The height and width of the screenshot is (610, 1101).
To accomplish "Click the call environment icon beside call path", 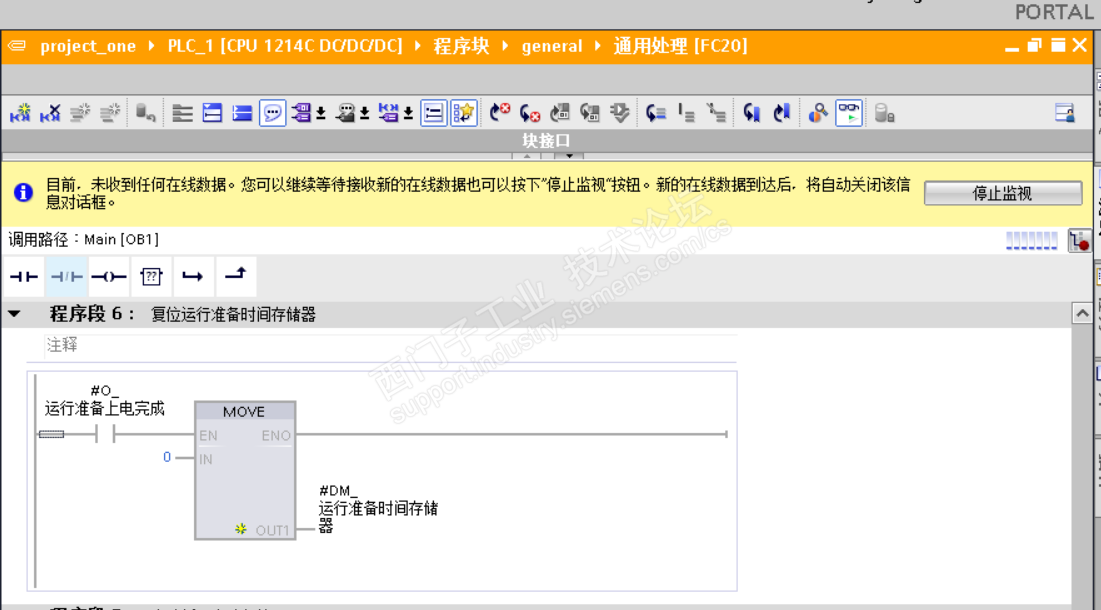I will pyautogui.click(x=1079, y=241).
